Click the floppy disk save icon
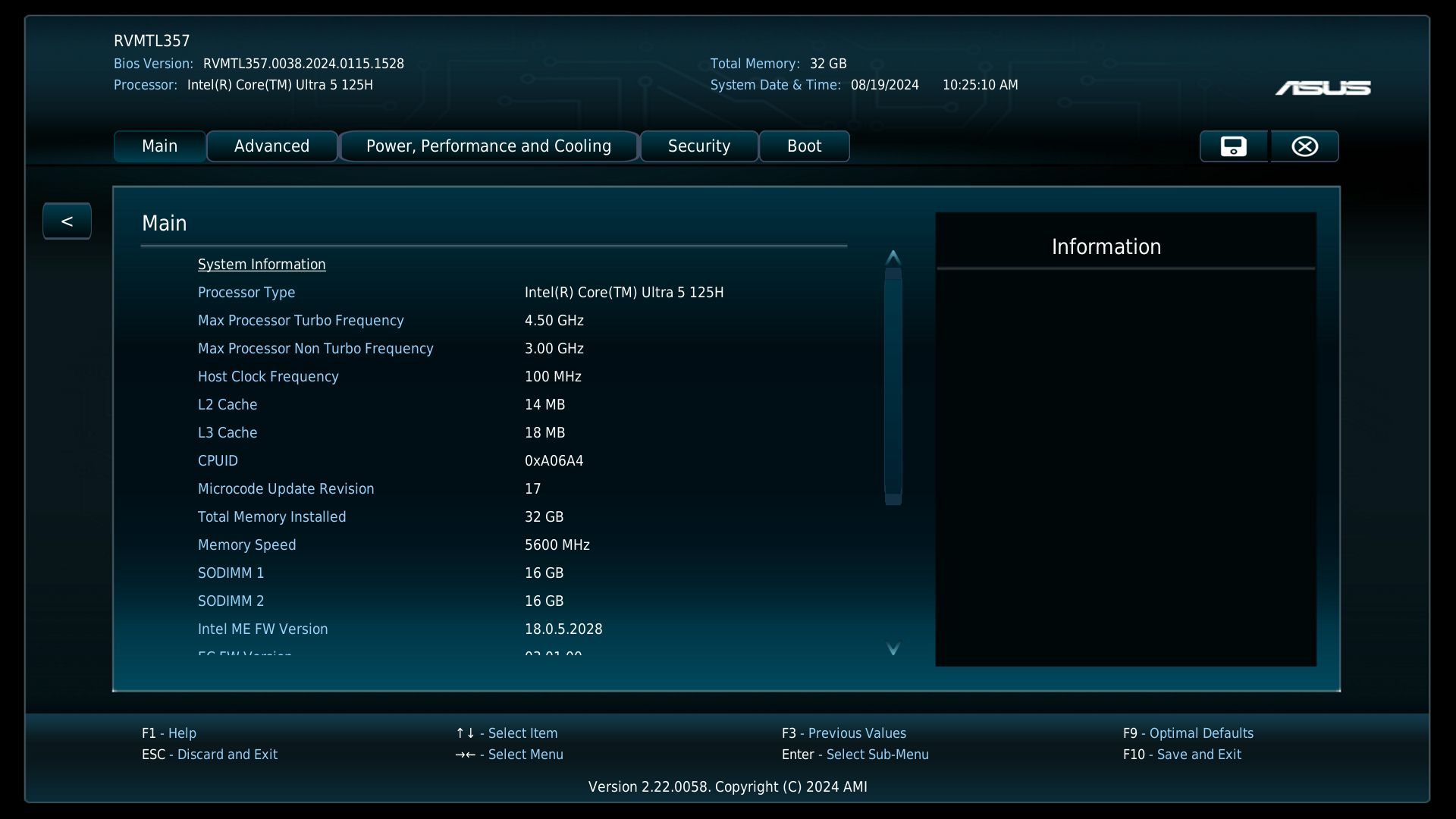Screen dimensions: 1456x819 pos(1233,146)
